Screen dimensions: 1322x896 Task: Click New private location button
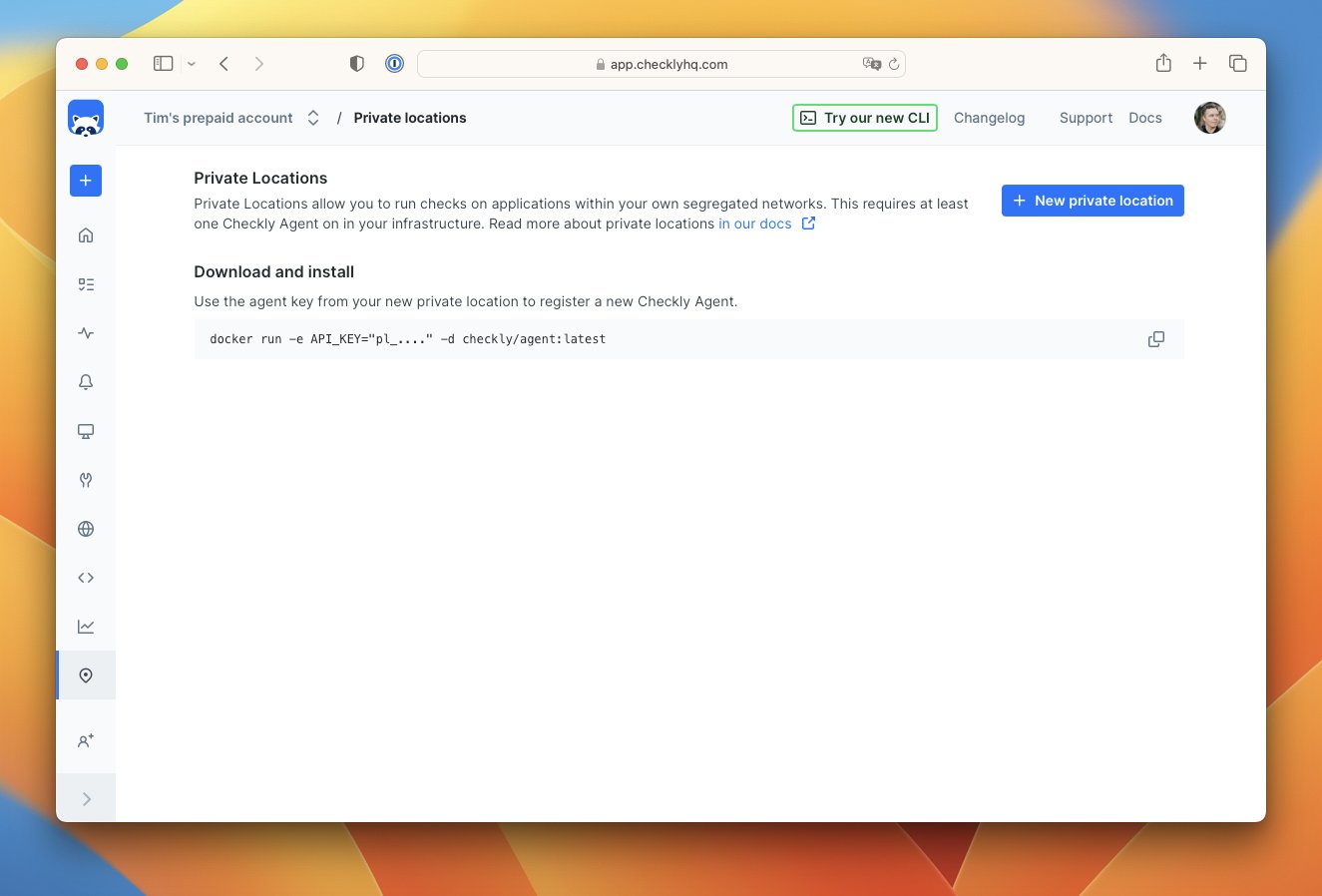tap(1093, 201)
